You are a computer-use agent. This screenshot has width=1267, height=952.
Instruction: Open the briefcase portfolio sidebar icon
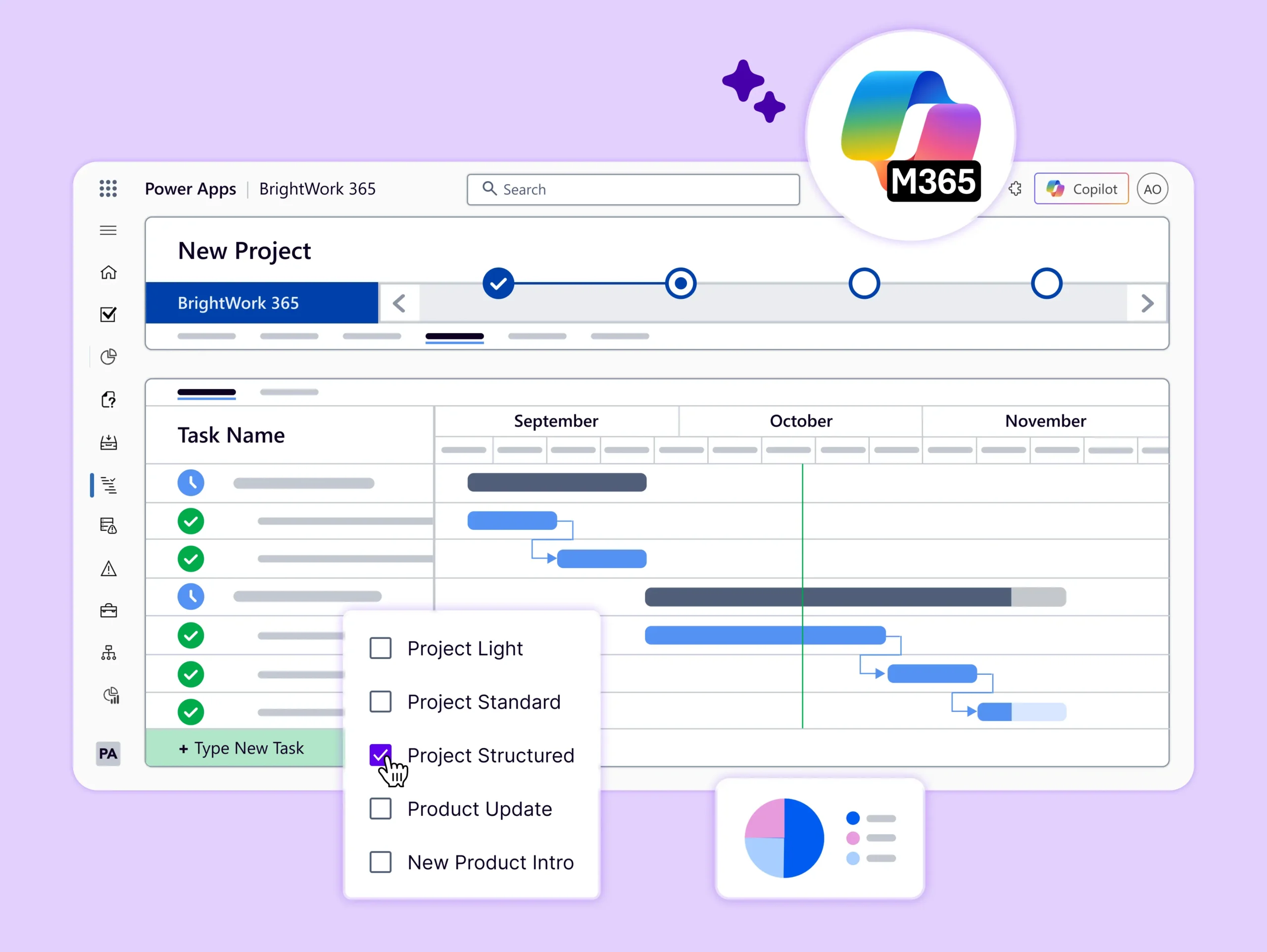click(108, 611)
